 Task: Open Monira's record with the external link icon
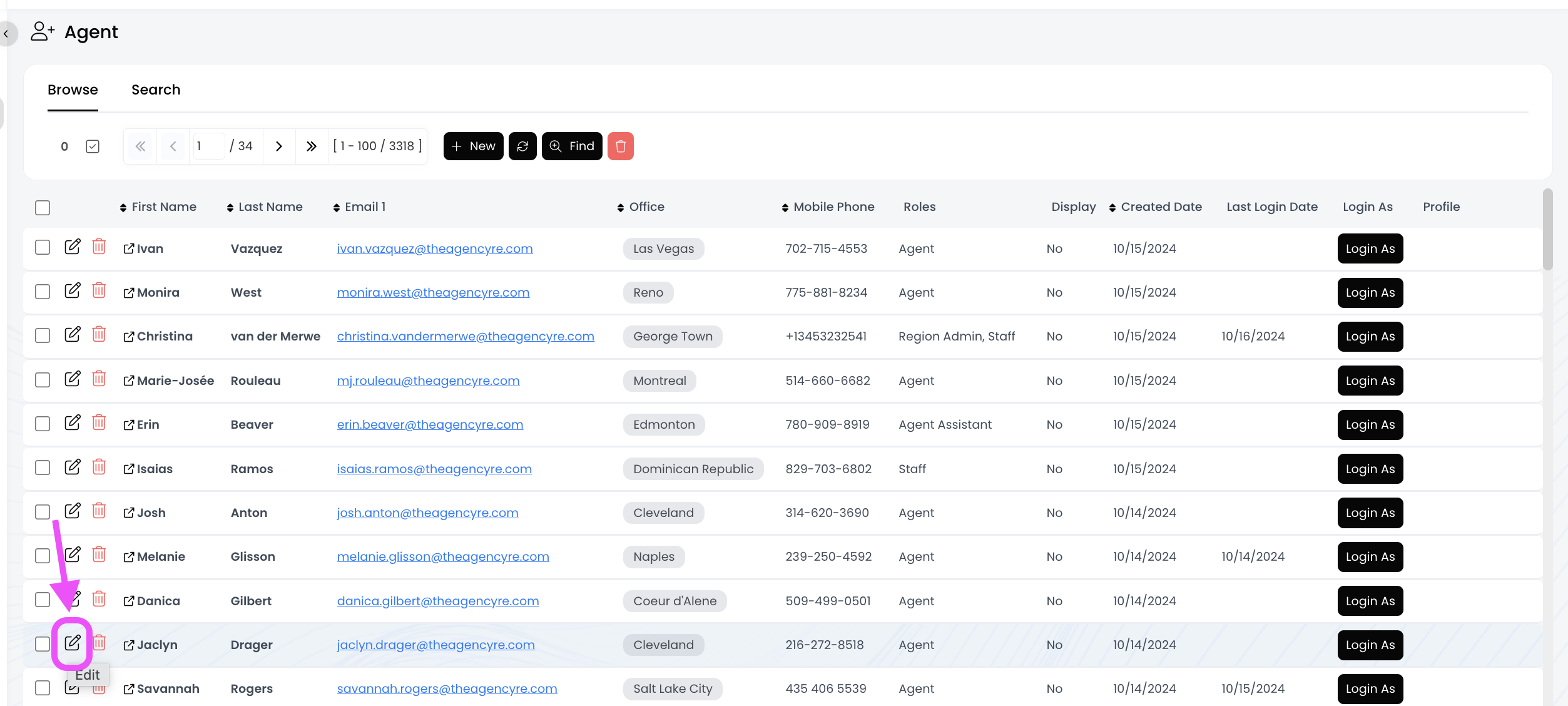(x=129, y=293)
